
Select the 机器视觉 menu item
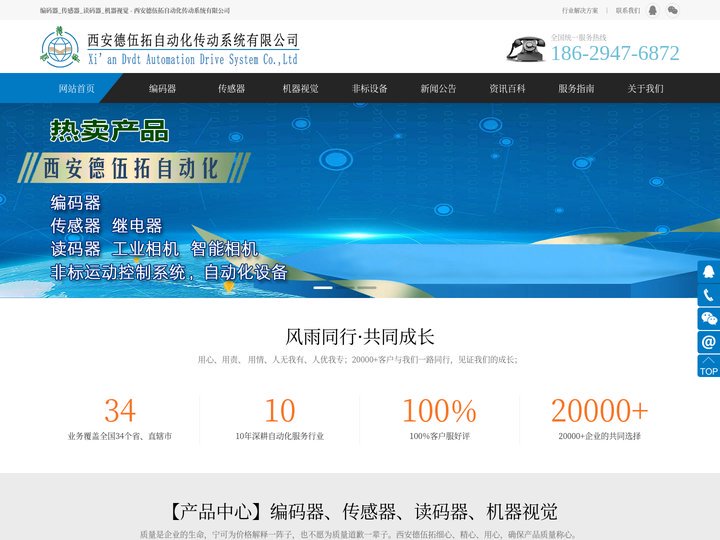point(300,88)
